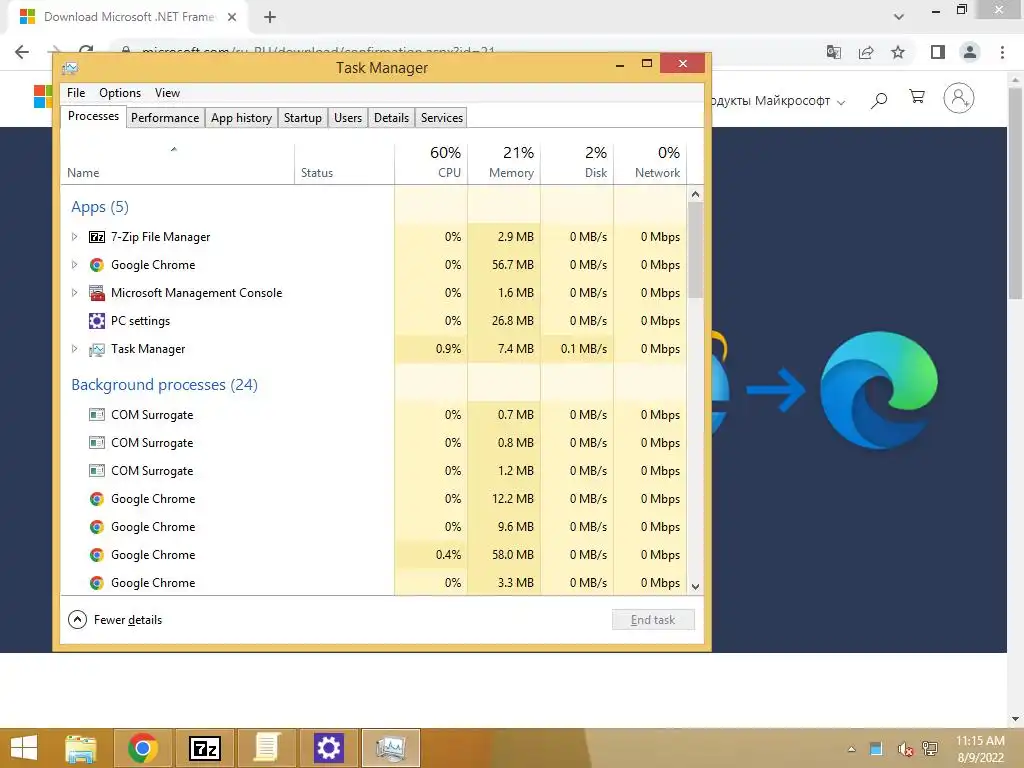
Task: Sort by CPU column header
Action: (x=431, y=163)
